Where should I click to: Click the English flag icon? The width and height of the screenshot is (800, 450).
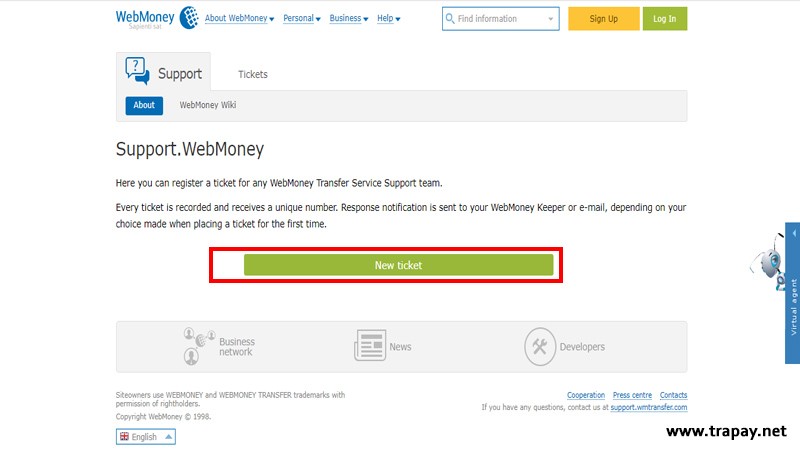(x=124, y=437)
